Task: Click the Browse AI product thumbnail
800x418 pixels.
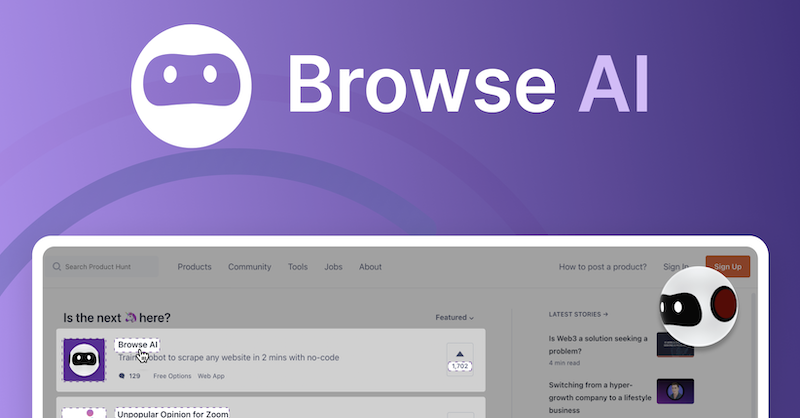Action: (x=84, y=360)
